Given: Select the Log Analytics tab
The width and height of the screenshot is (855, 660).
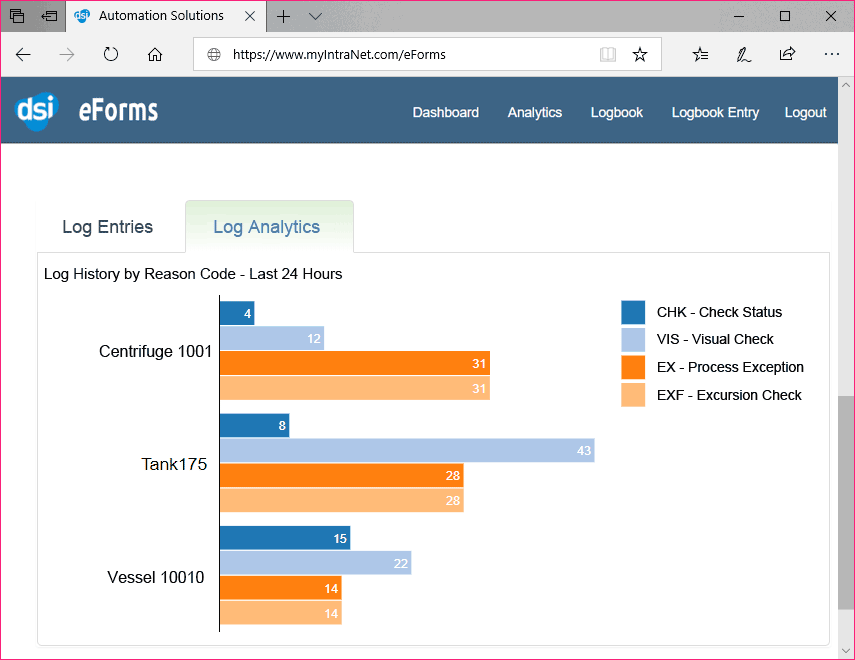Looking at the screenshot, I should click(269, 227).
